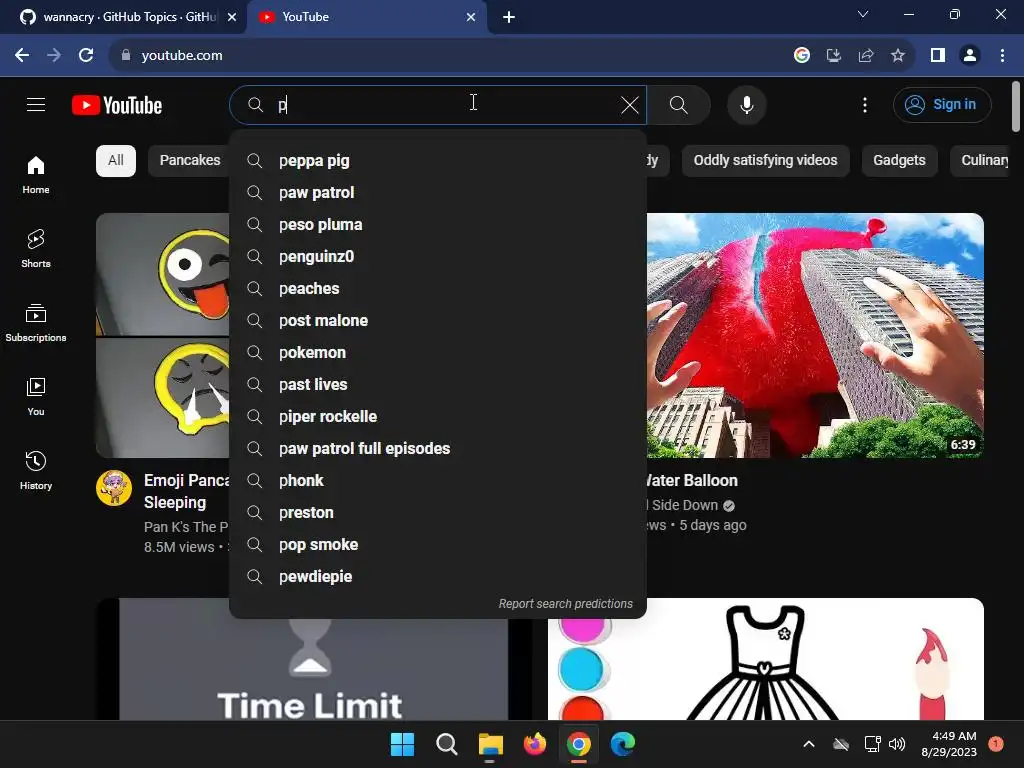Screen dimensions: 1024x768
Task: Select the Gadgets filter chip
Action: (x=899, y=161)
